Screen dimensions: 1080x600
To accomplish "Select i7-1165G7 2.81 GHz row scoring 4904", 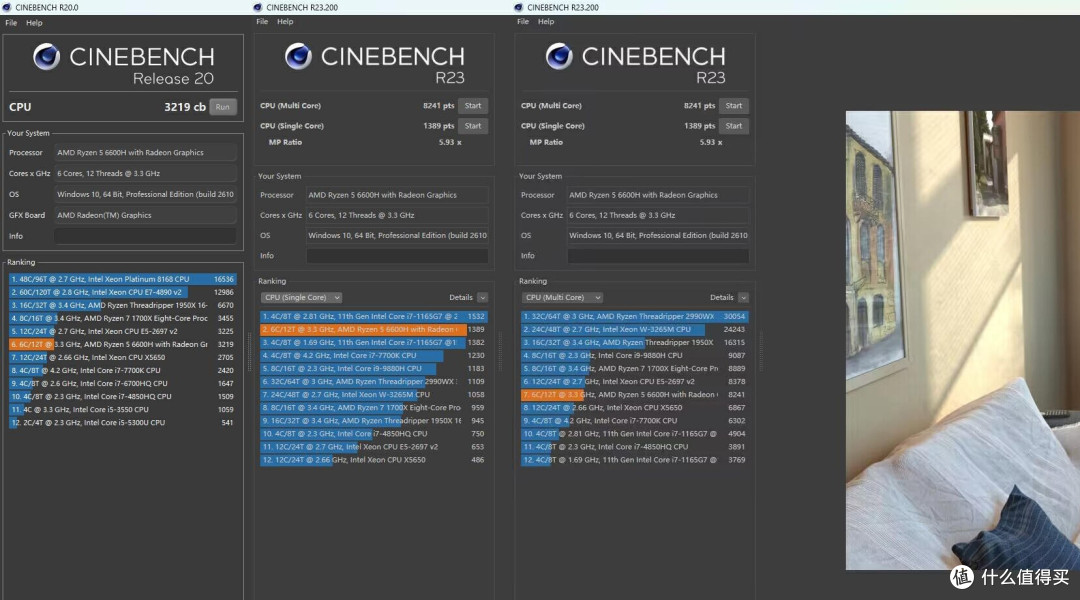I will point(635,434).
